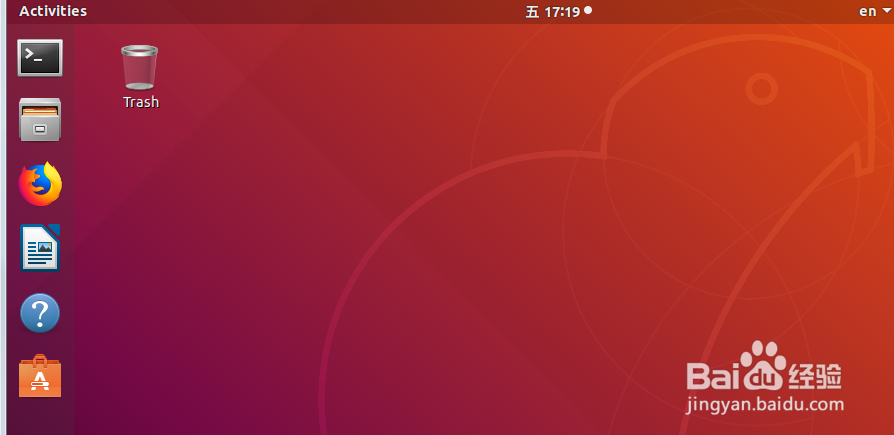Show the calendar from the 17:19 clock
Screen dimensions: 894x435
point(558,11)
